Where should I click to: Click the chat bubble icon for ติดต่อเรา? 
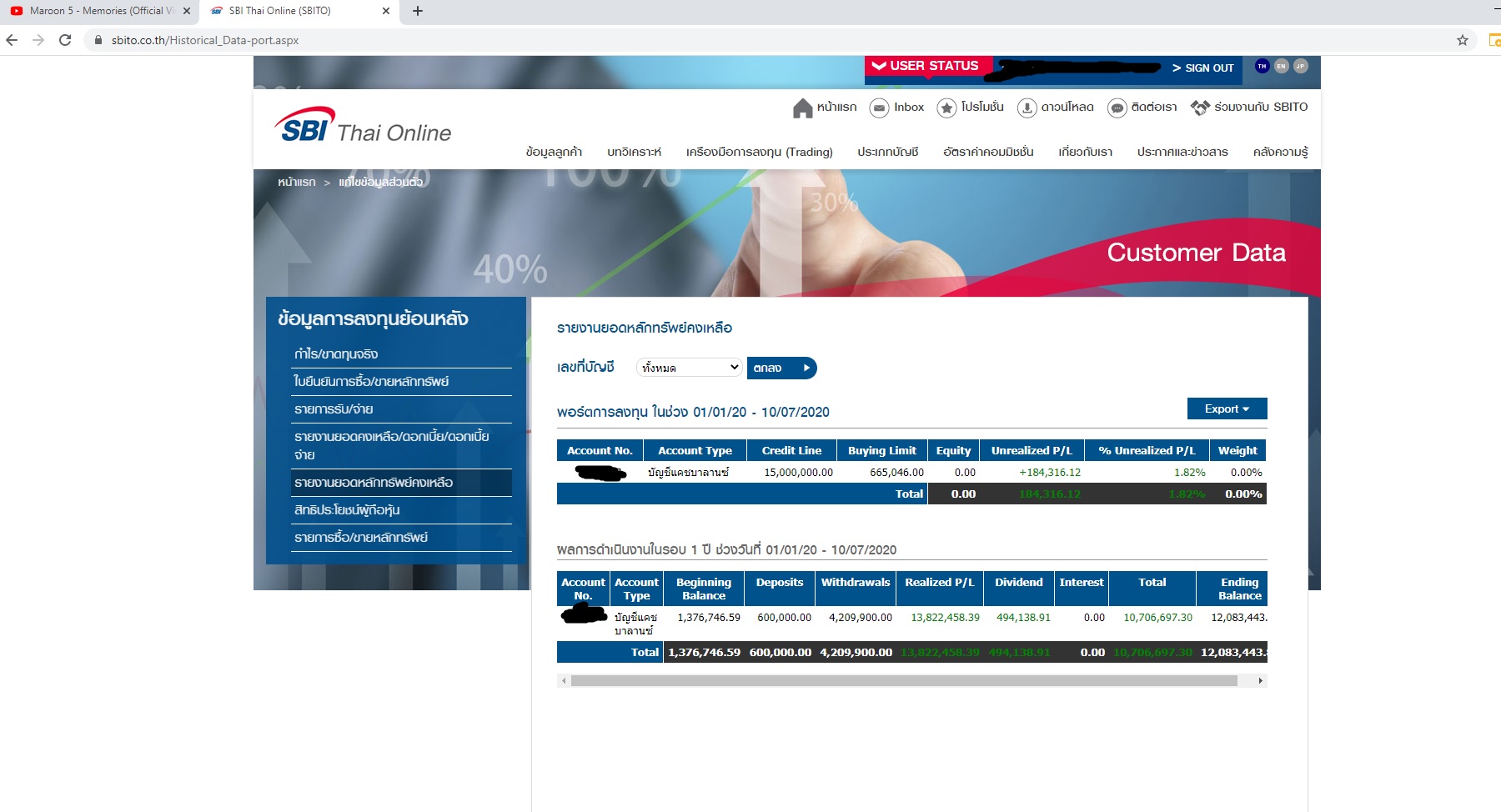(1117, 108)
